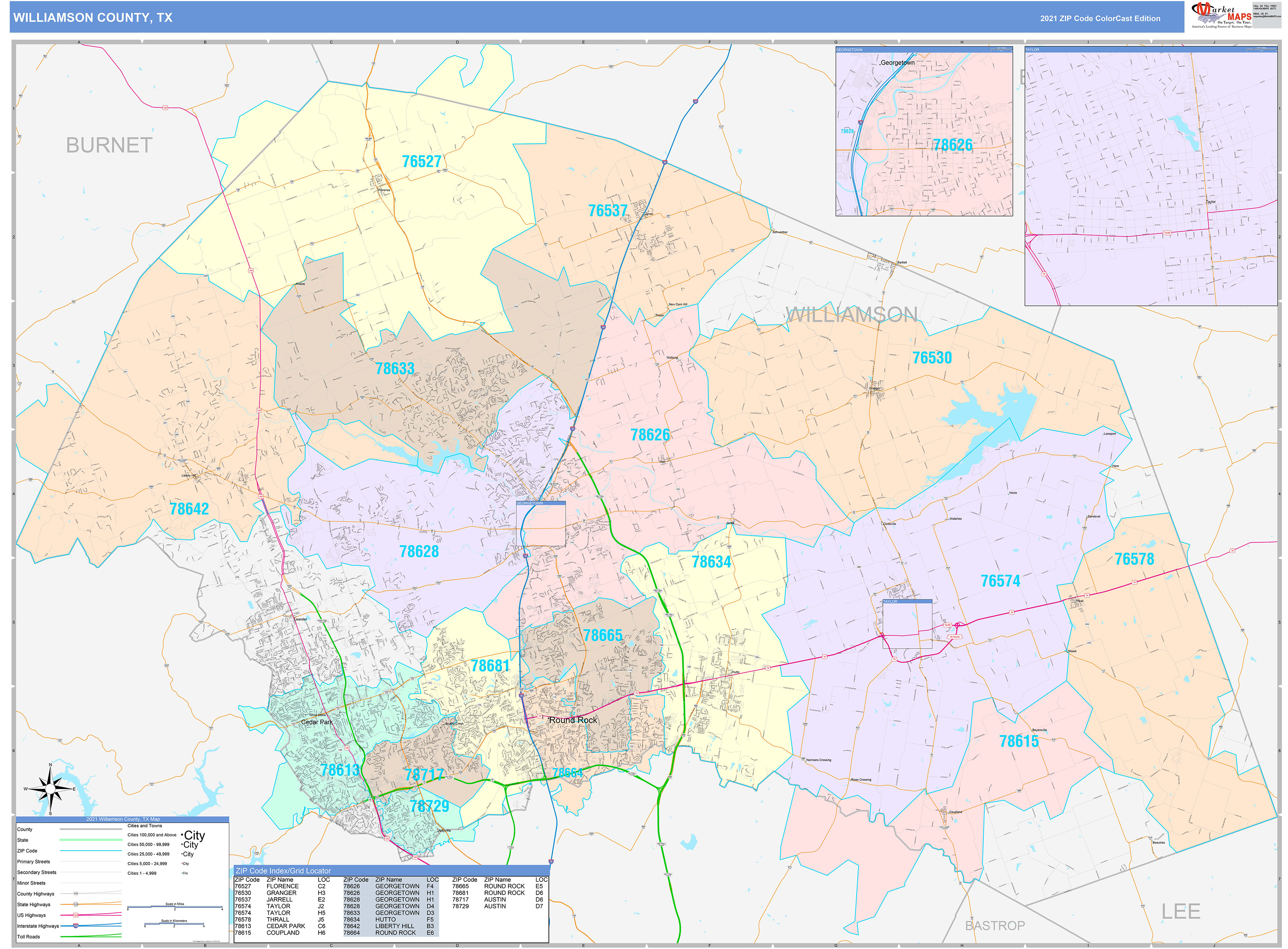This screenshot has height=949, width=1288.
Task: Click the 'WILLIAMSON COUNTY, TX' title
Action: [x=93, y=18]
